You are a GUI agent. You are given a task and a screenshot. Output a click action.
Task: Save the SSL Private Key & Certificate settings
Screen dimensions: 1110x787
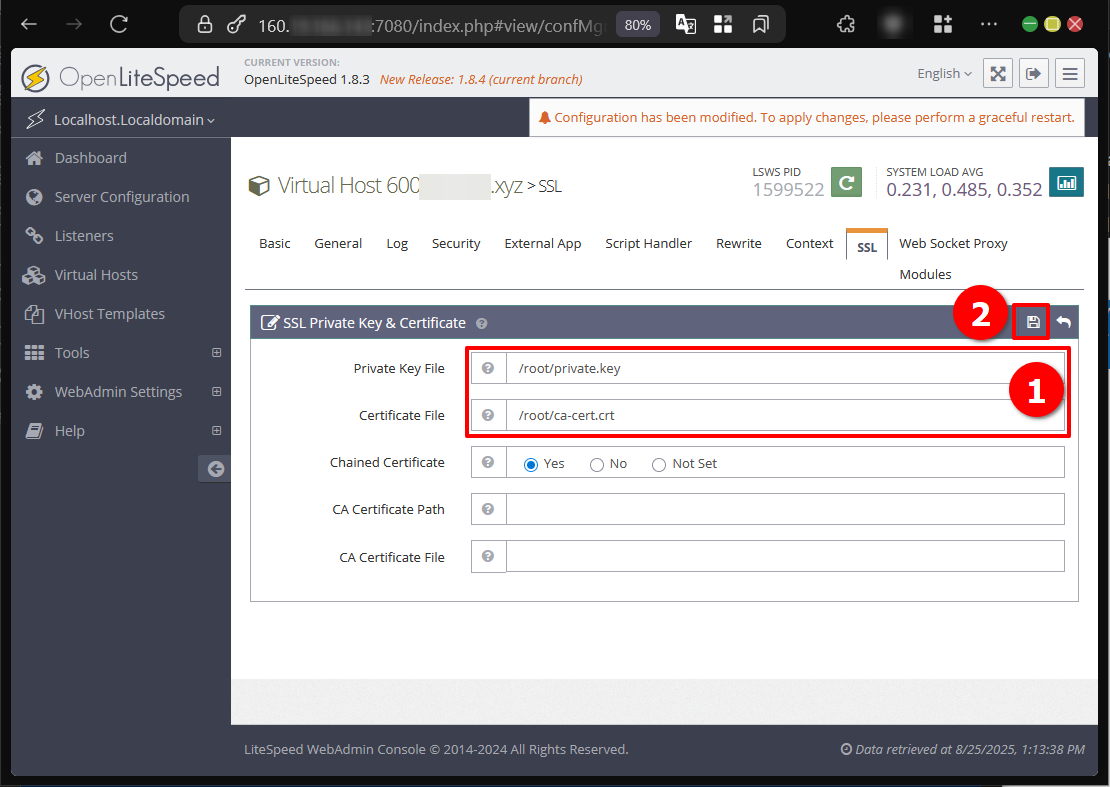[x=1033, y=323]
